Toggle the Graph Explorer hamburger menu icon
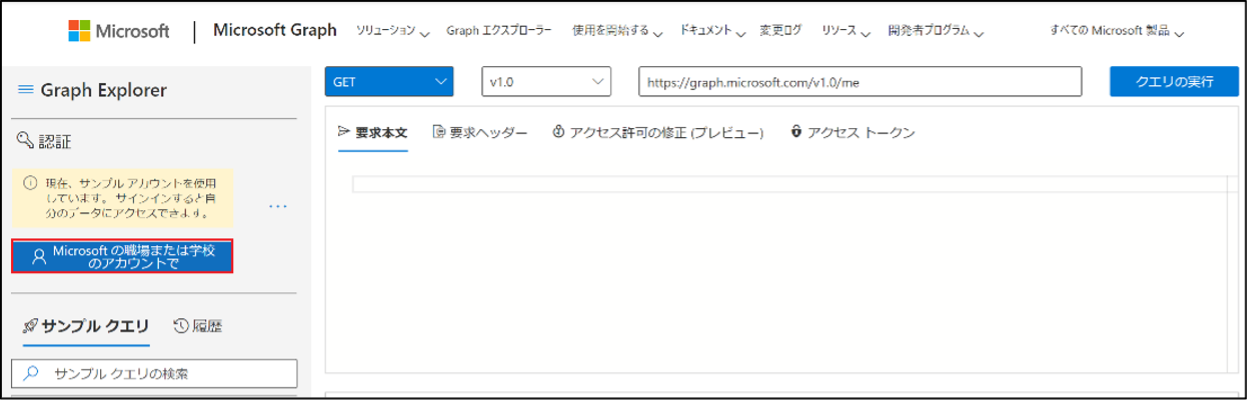This screenshot has width=1247, height=400. point(26,90)
